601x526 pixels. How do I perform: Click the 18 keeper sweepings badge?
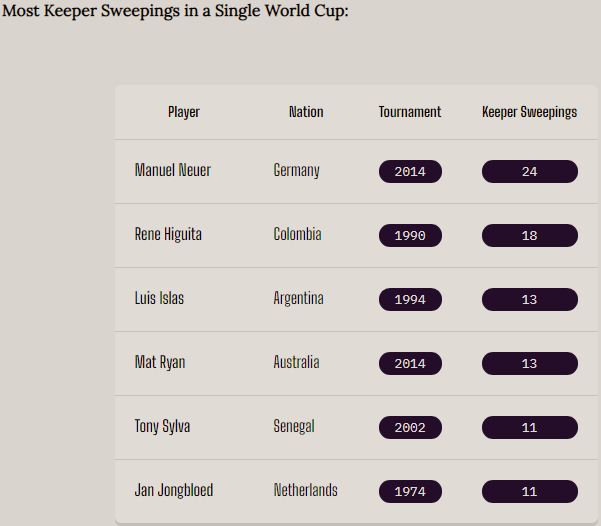tap(530, 236)
